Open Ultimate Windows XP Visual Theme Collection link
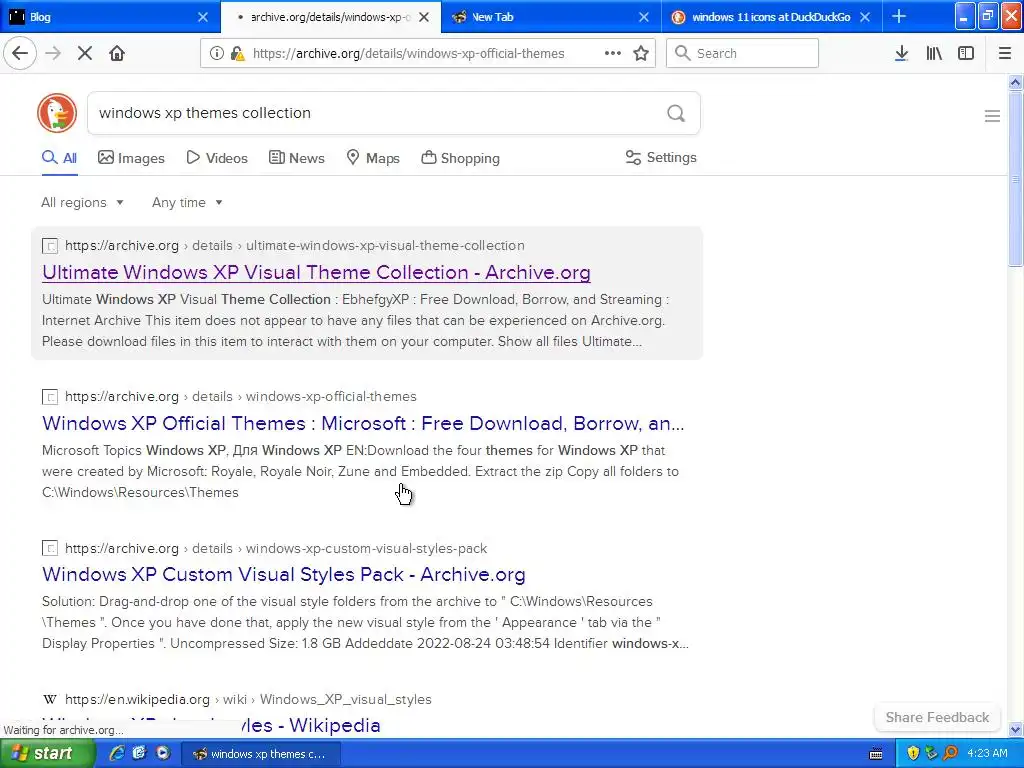This screenshot has height=768, width=1024. pos(316,272)
